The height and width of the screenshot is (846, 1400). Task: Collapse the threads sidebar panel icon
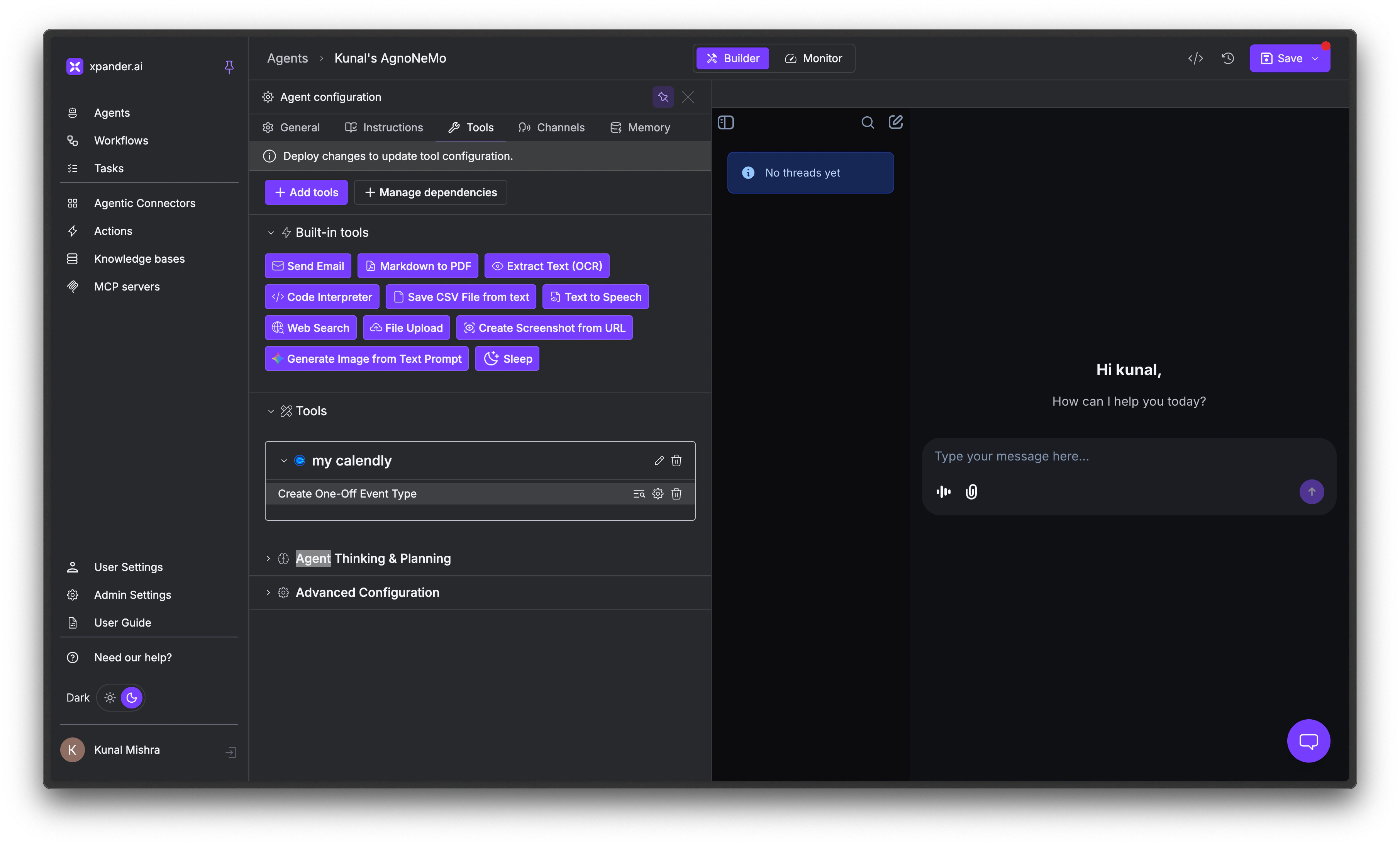726,122
